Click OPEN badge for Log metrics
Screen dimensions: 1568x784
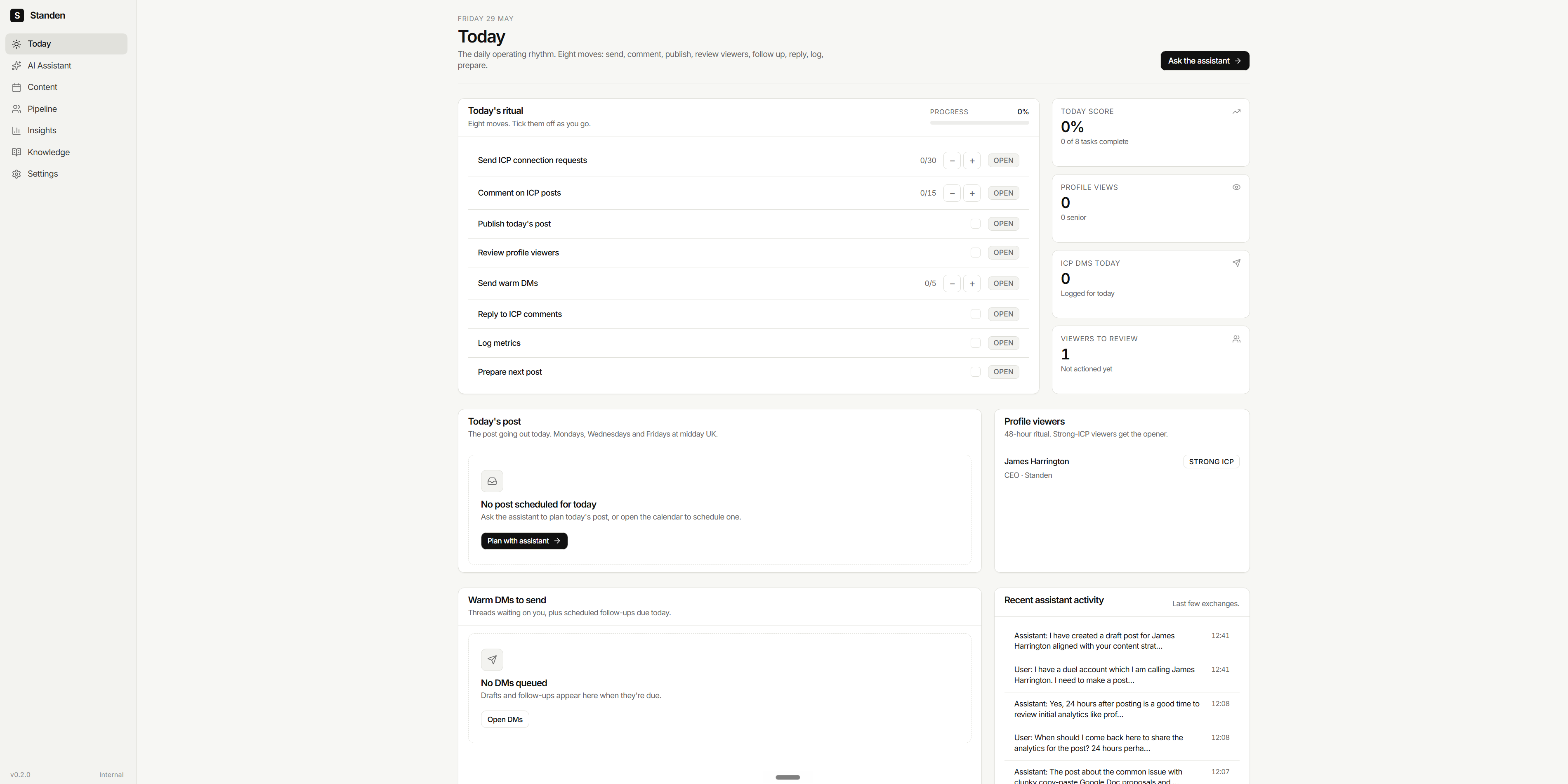click(x=1003, y=343)
